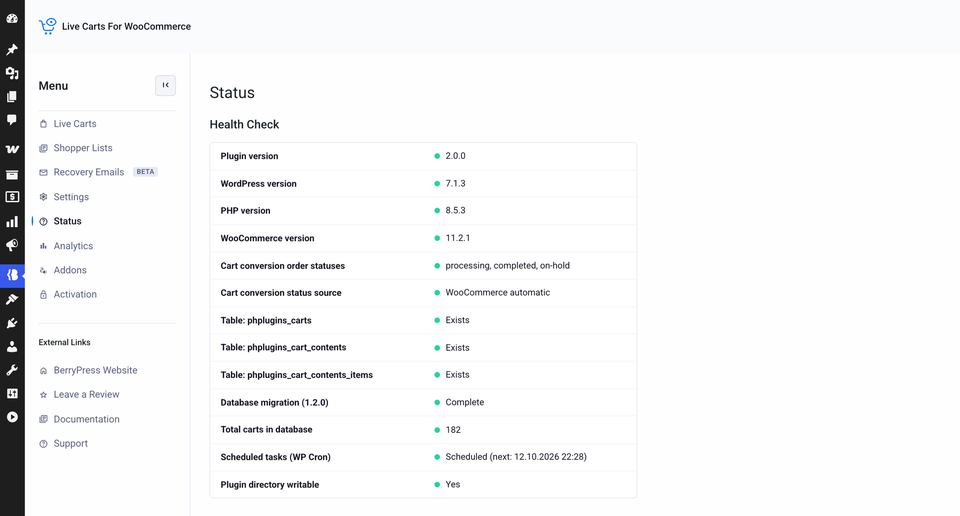Click "Cart conversion status source" label

pyautogui.click(x=281, y=293)
